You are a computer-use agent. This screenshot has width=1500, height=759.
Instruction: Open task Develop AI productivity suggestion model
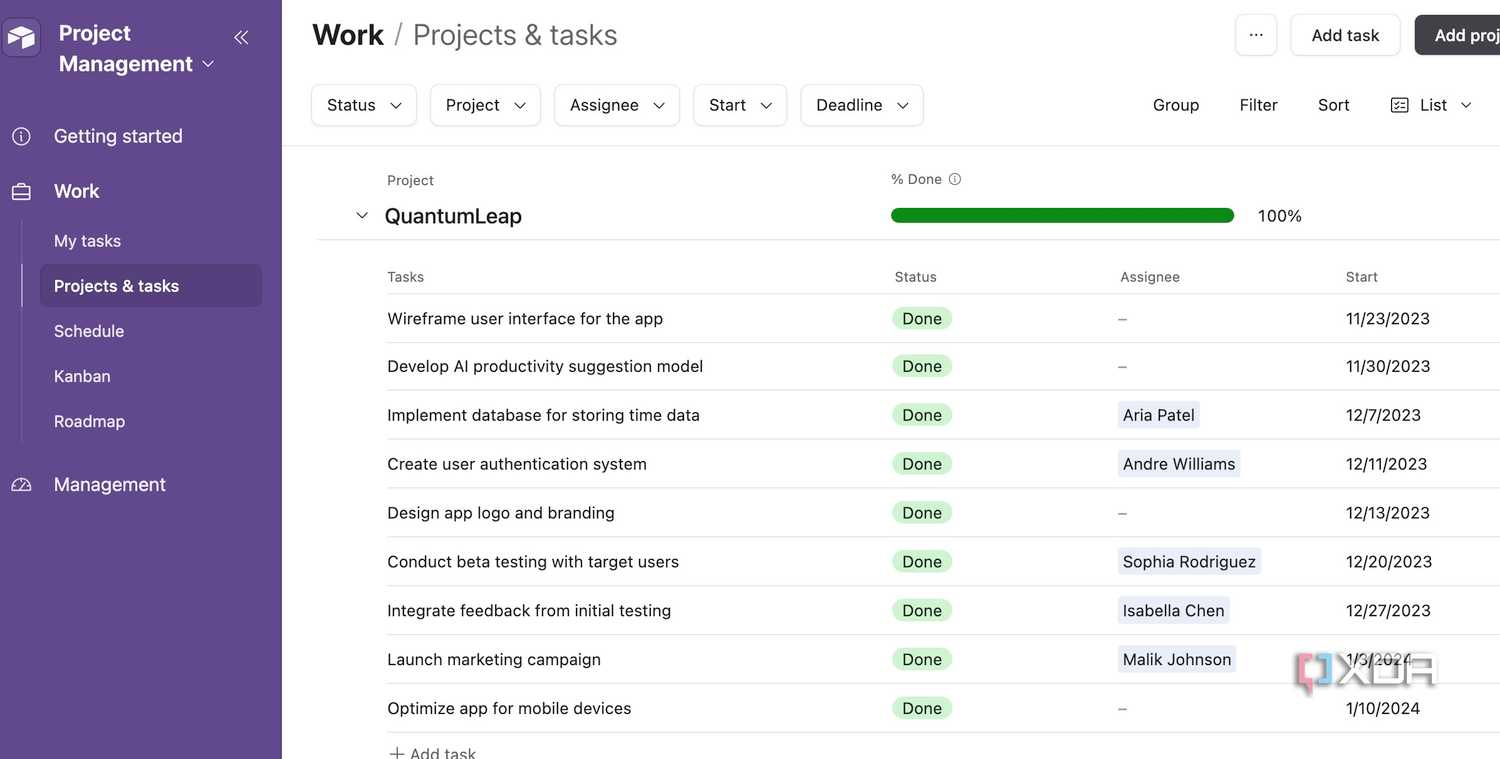pos(545,366)
